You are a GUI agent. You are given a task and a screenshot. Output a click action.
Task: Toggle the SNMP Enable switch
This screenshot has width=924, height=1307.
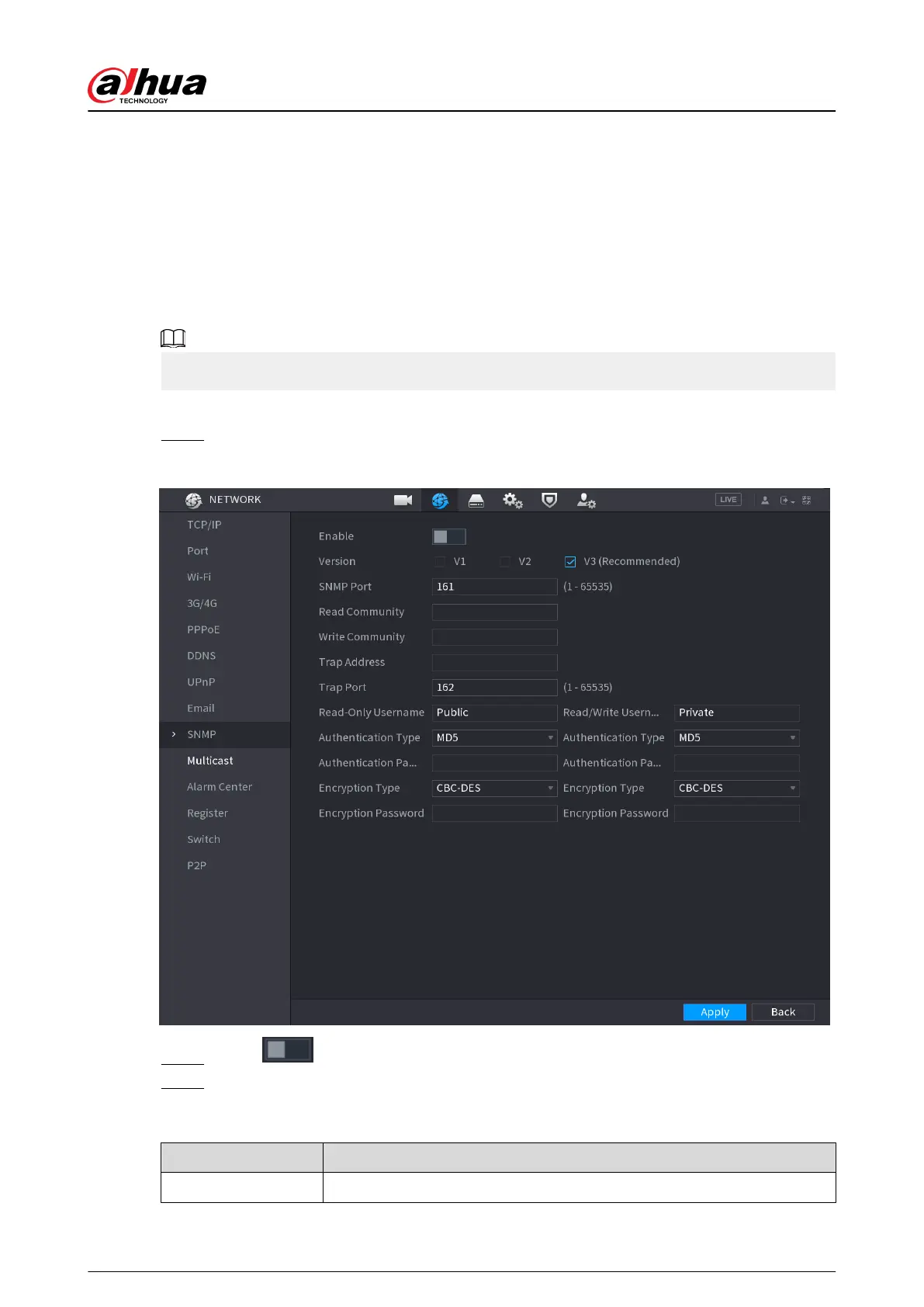click(x=448, y=536)
